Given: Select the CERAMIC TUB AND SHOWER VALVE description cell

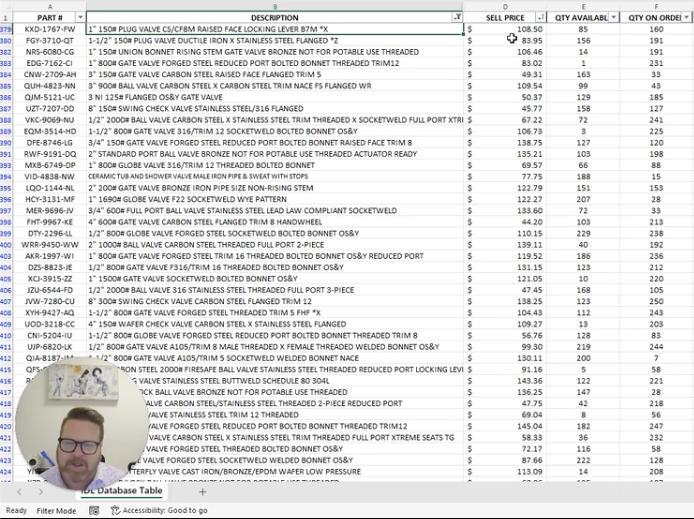Looking at the screenshot, I should [275, 177].
